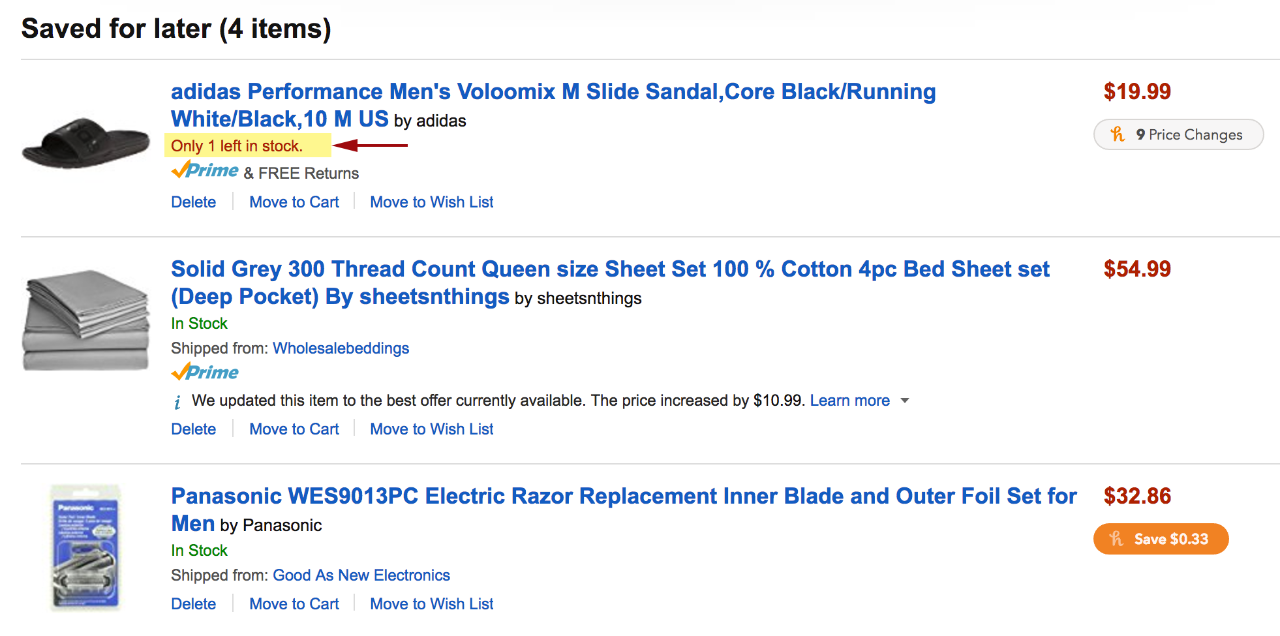Delete the adidas sandal from saved items
The image size is (1280, 636).
[193, 202]
